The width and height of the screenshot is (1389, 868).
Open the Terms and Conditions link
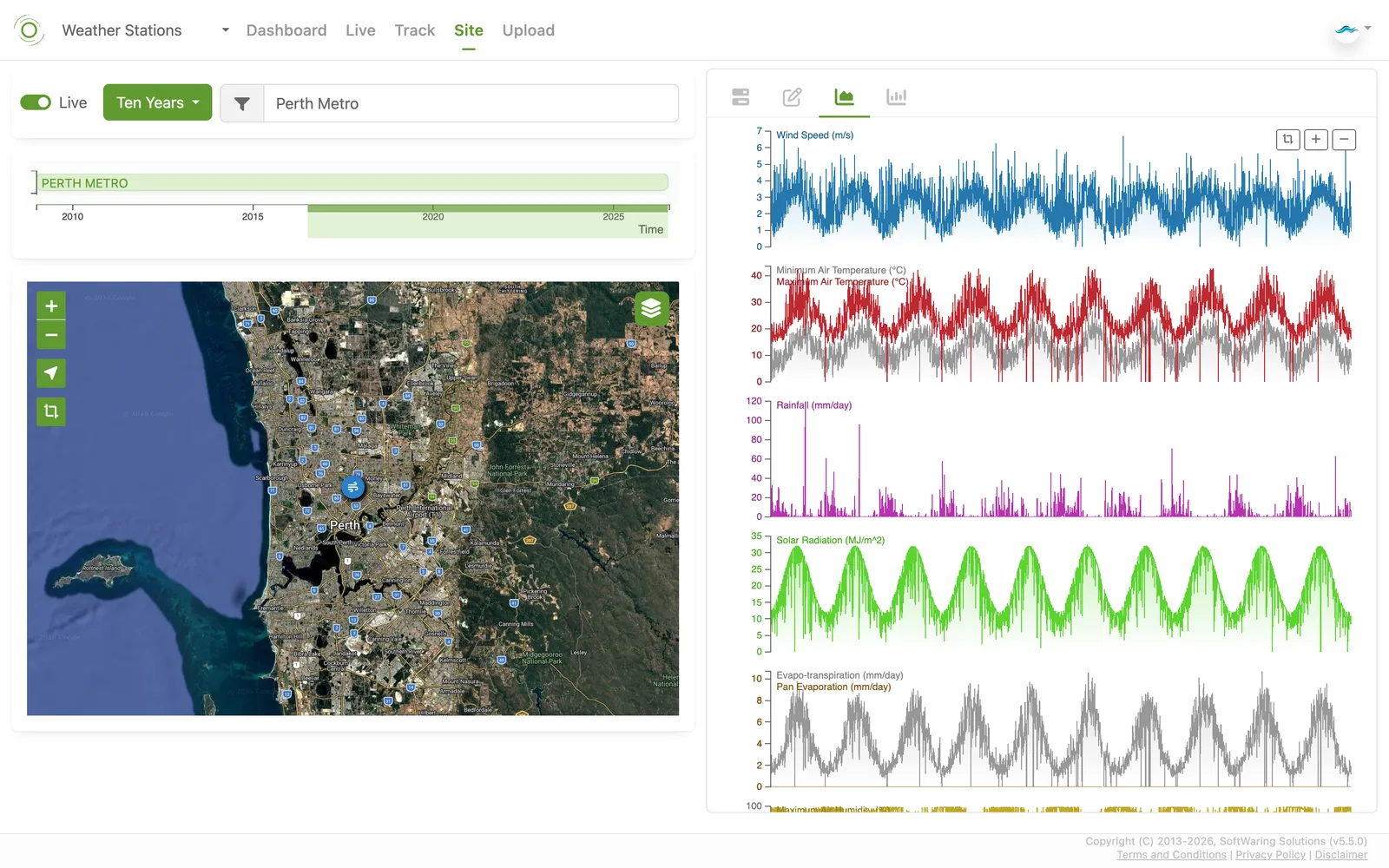[x=1171, y=855]
